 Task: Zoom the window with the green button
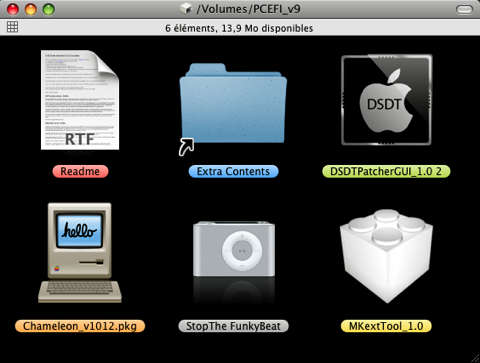49,9
